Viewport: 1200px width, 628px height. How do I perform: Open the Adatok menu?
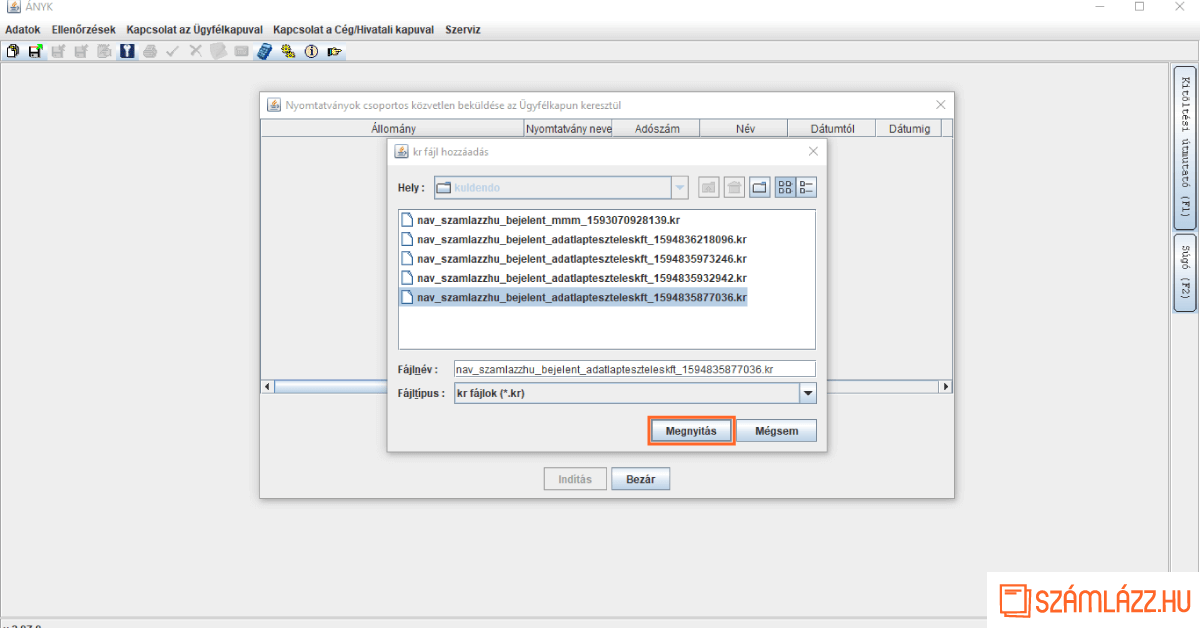pos(23,30)
